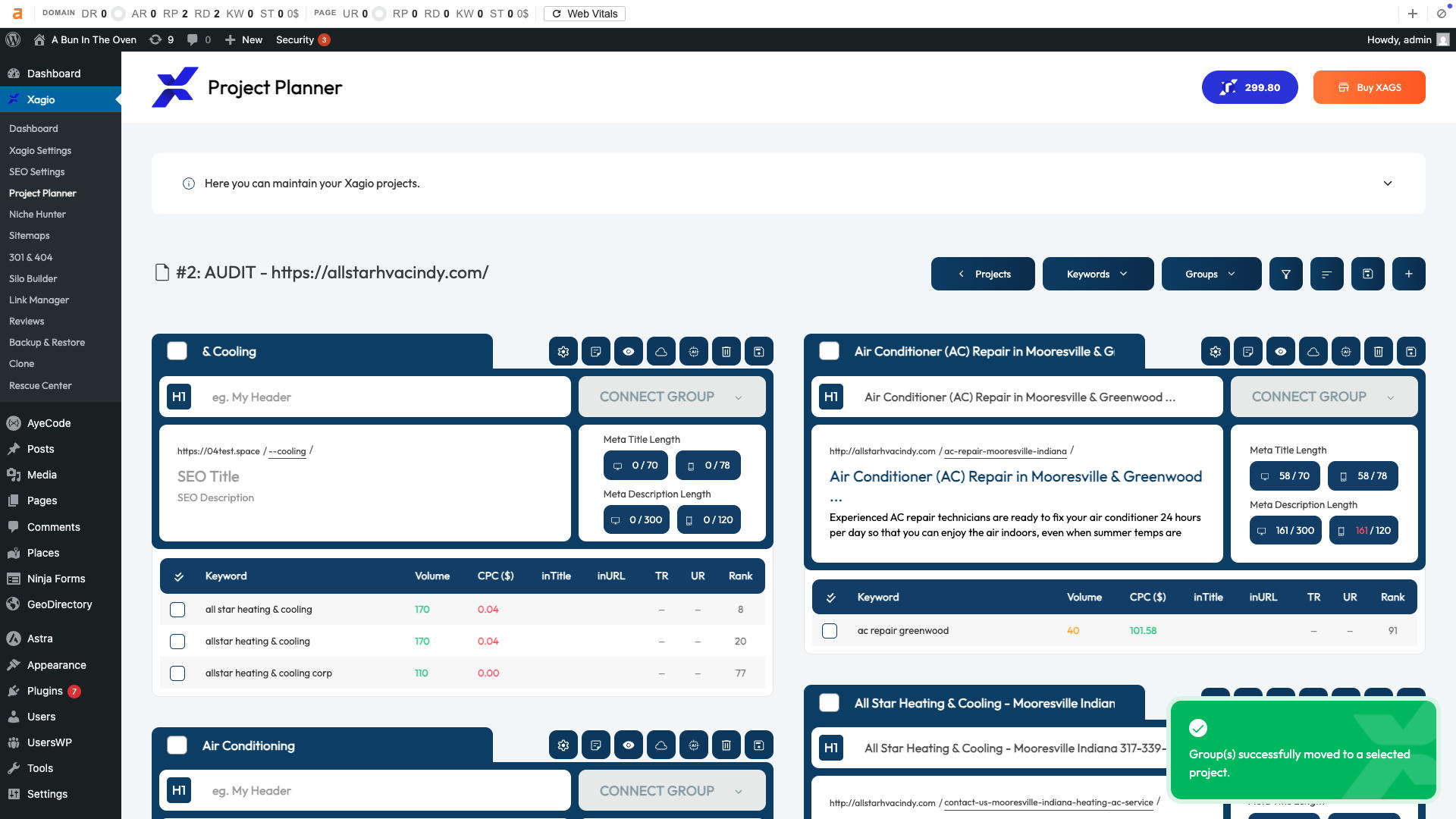
Task: Click H1 input in & Cooling group
Action: [387, 397]
